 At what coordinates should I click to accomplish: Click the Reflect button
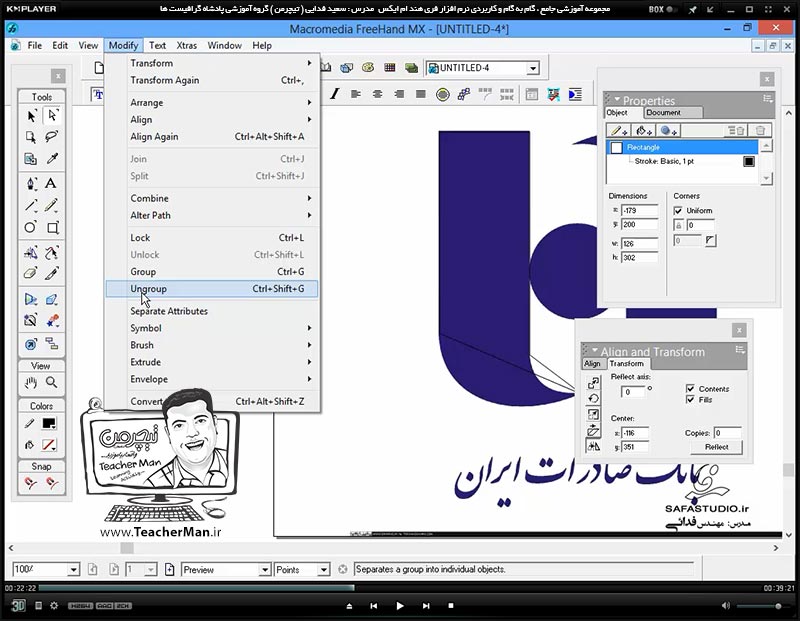[716, 447]
